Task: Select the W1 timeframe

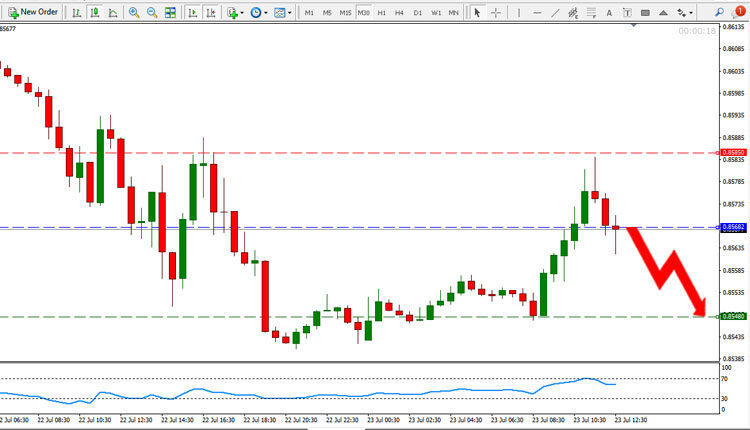Action: pyautogui.click(x=436, y=13)
